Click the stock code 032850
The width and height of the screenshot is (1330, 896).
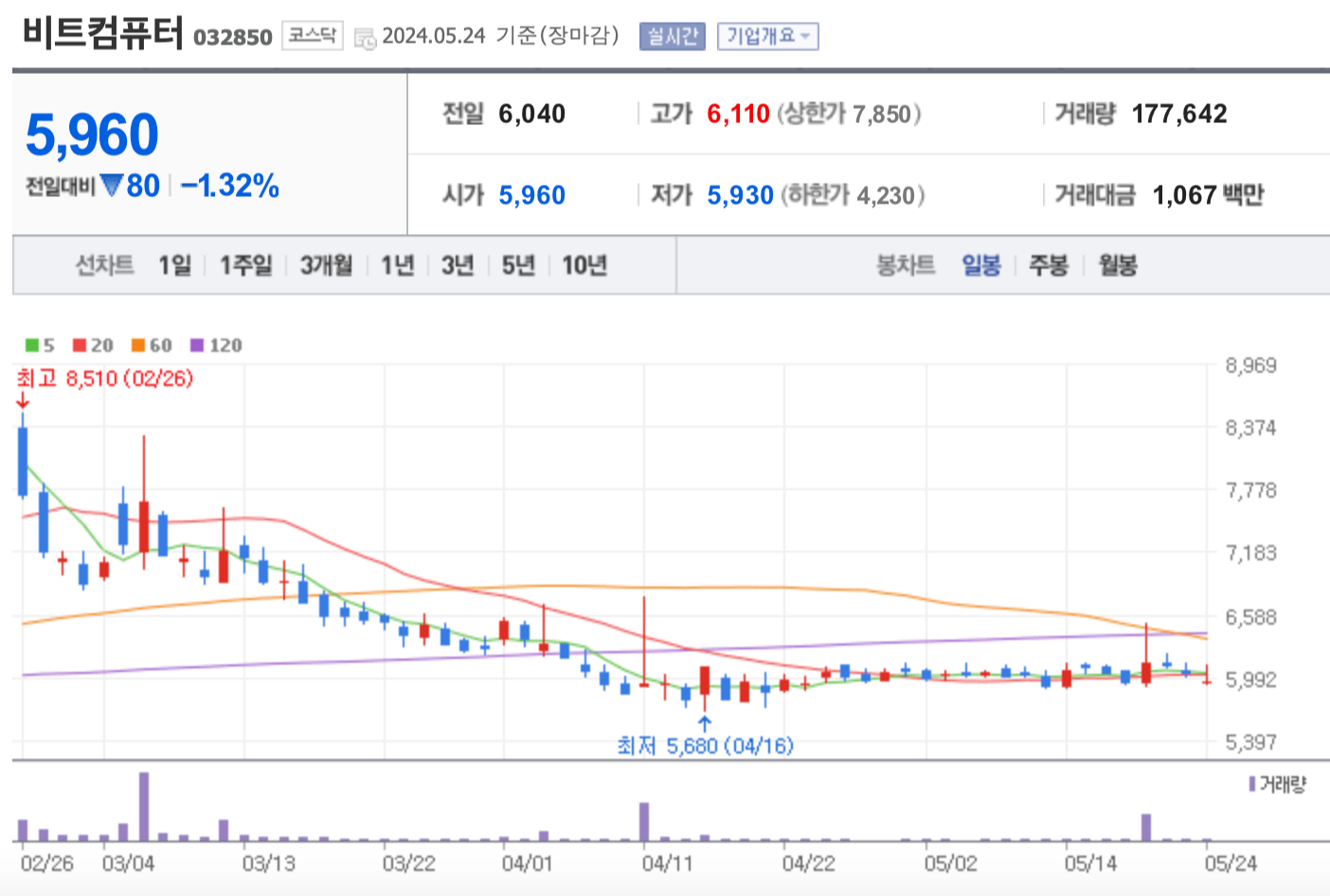coord(233,37)
